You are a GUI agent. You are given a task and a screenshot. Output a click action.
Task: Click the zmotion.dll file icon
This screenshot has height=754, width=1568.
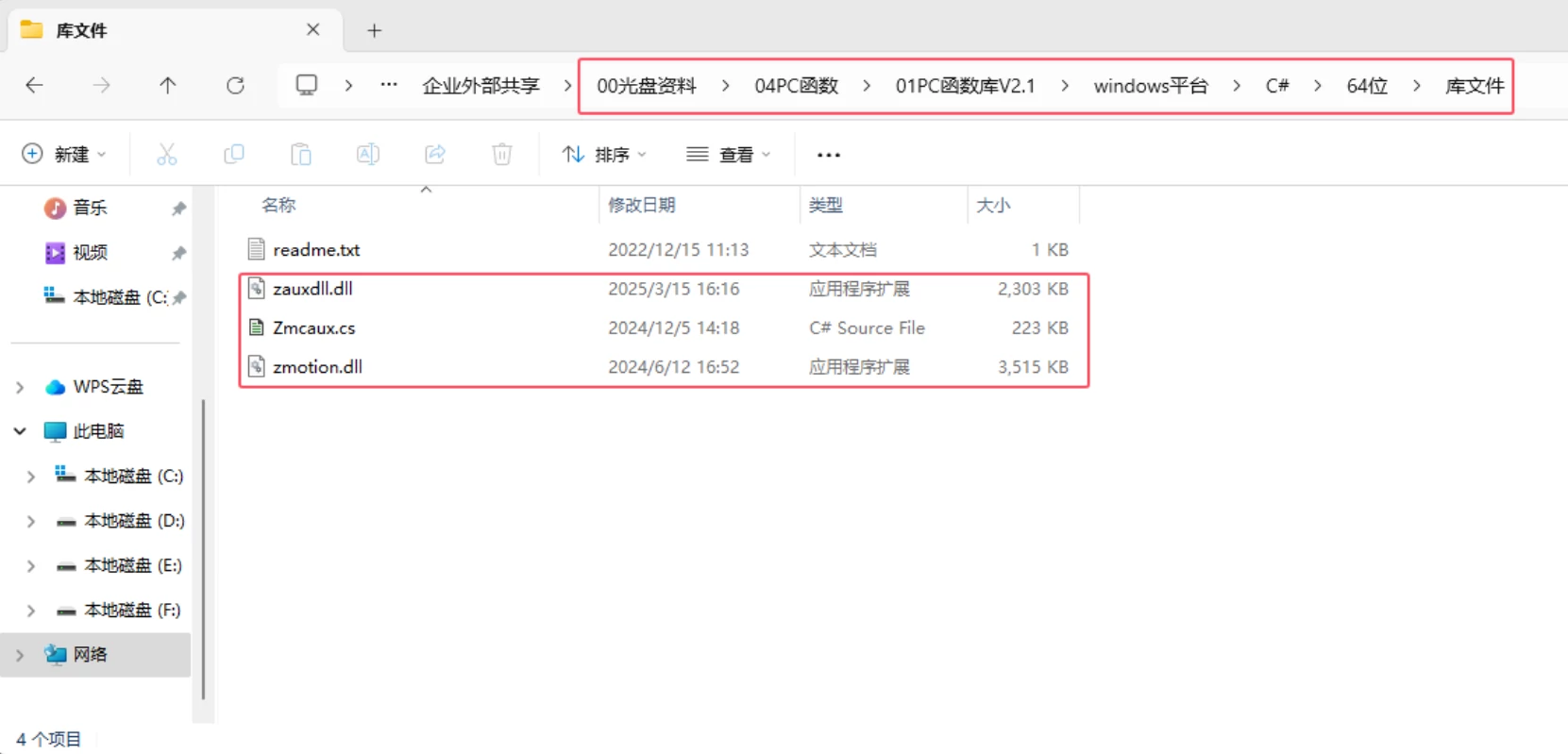[256, 366]
